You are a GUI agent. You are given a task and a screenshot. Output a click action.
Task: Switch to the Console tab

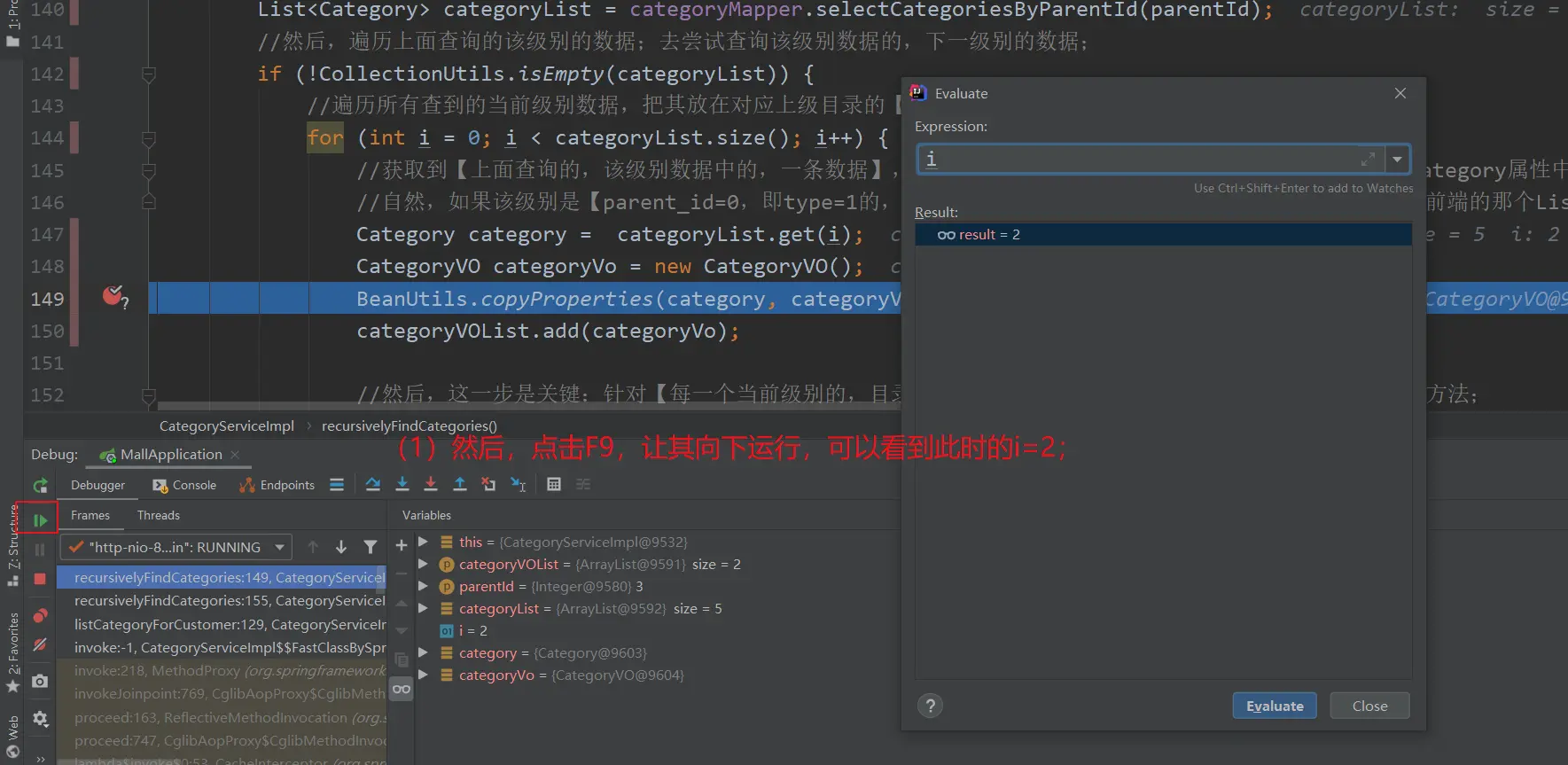185,485
